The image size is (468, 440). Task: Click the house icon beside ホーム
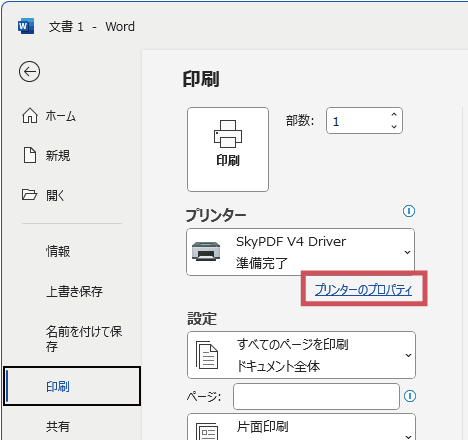pos(30,116)
